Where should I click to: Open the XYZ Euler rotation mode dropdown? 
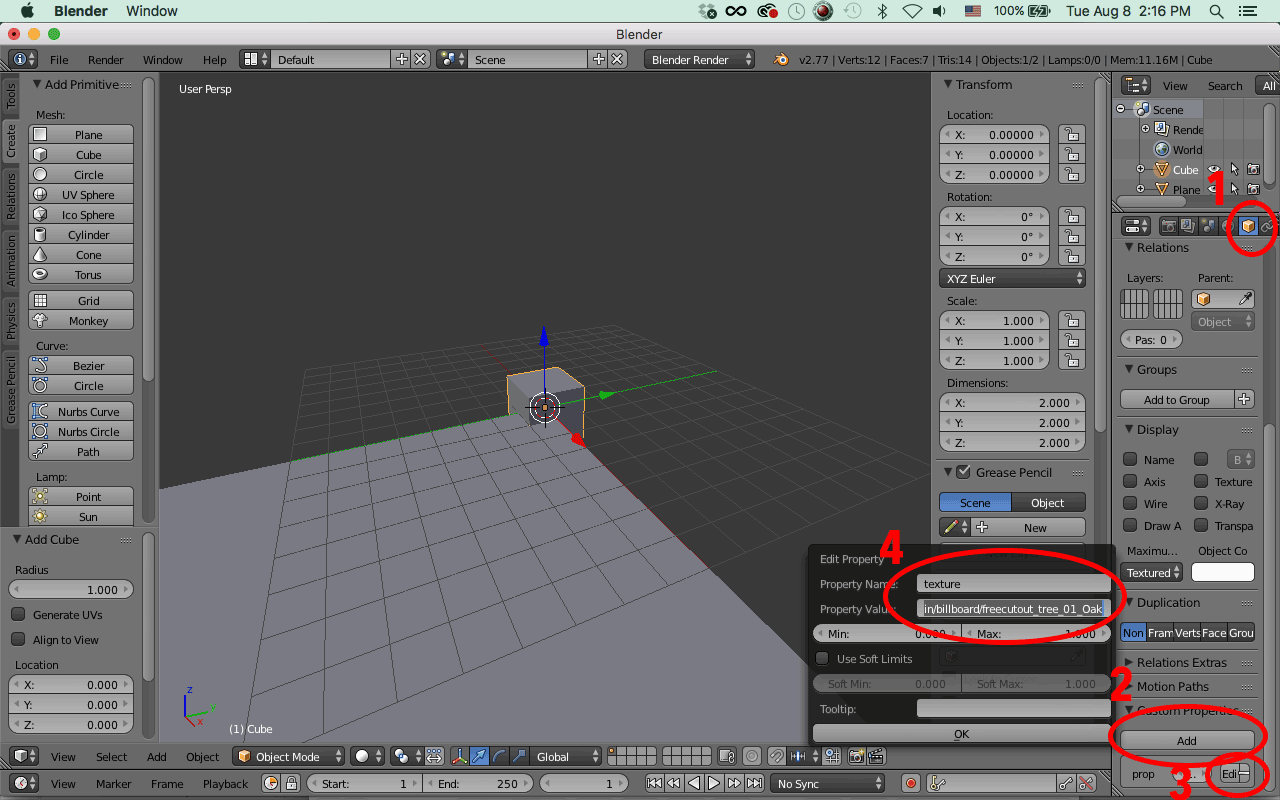(x=1013, y=278)
